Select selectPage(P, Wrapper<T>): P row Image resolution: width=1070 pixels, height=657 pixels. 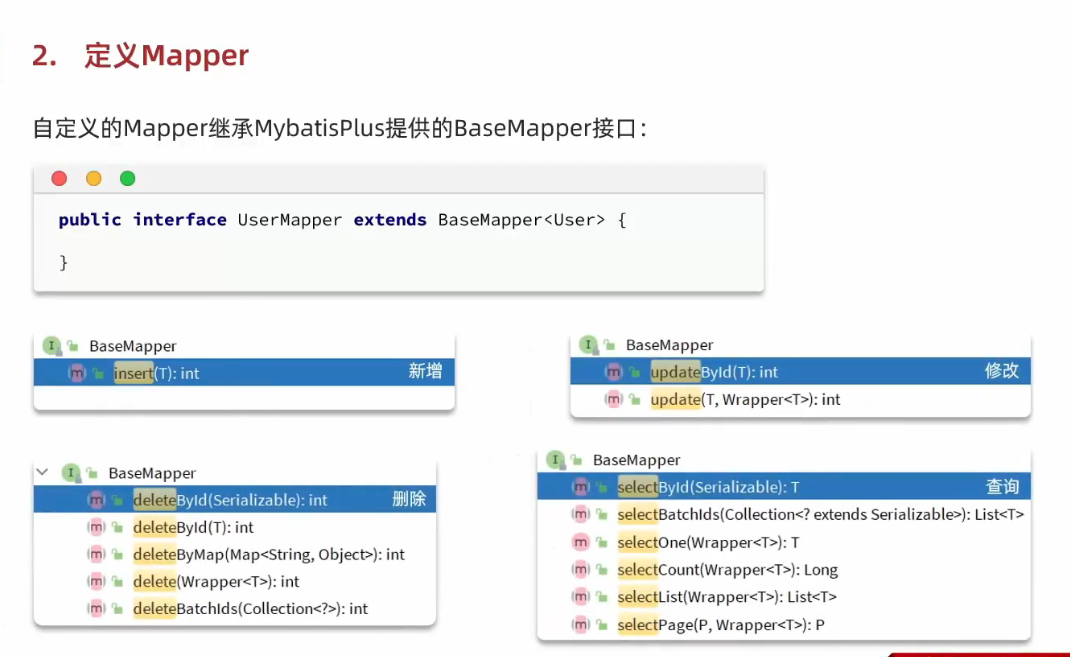coord(720,625)
